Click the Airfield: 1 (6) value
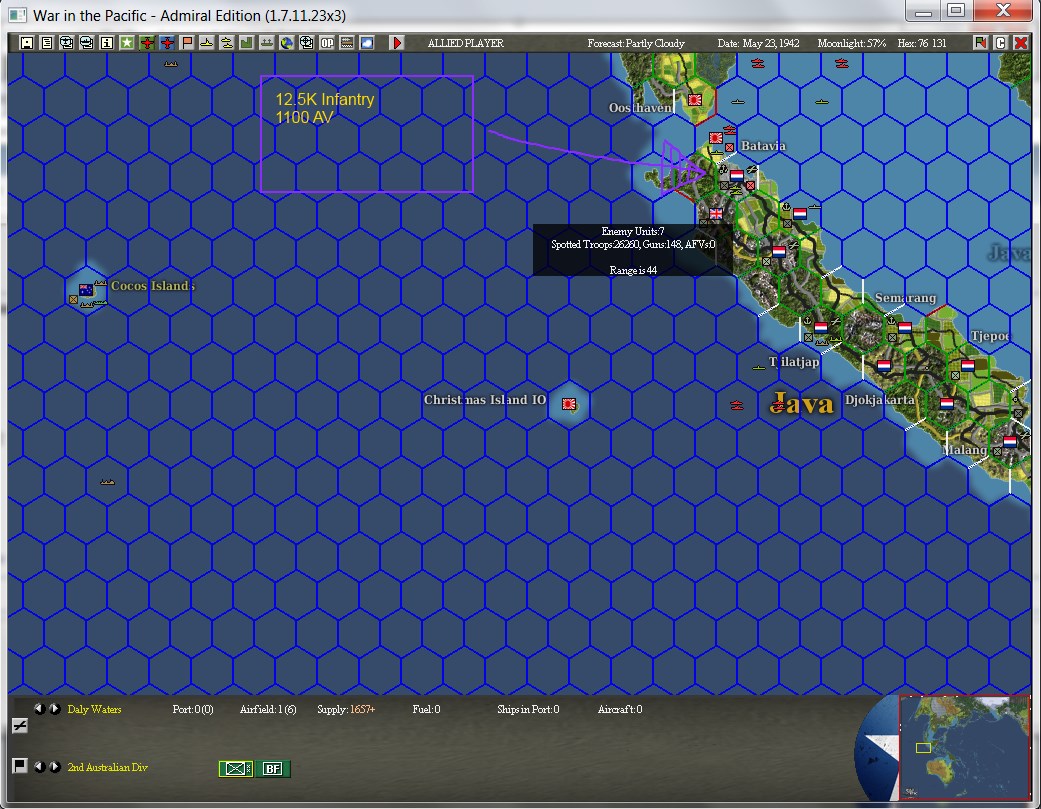The width and height of the screenshot is (1041, 809). 268,709
